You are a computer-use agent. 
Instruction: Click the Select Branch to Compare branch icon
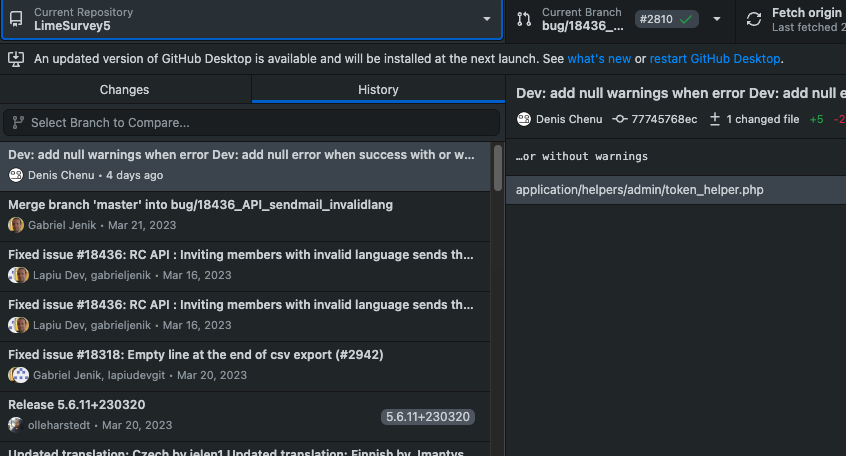pyautogui.click(x=18, y=123)
